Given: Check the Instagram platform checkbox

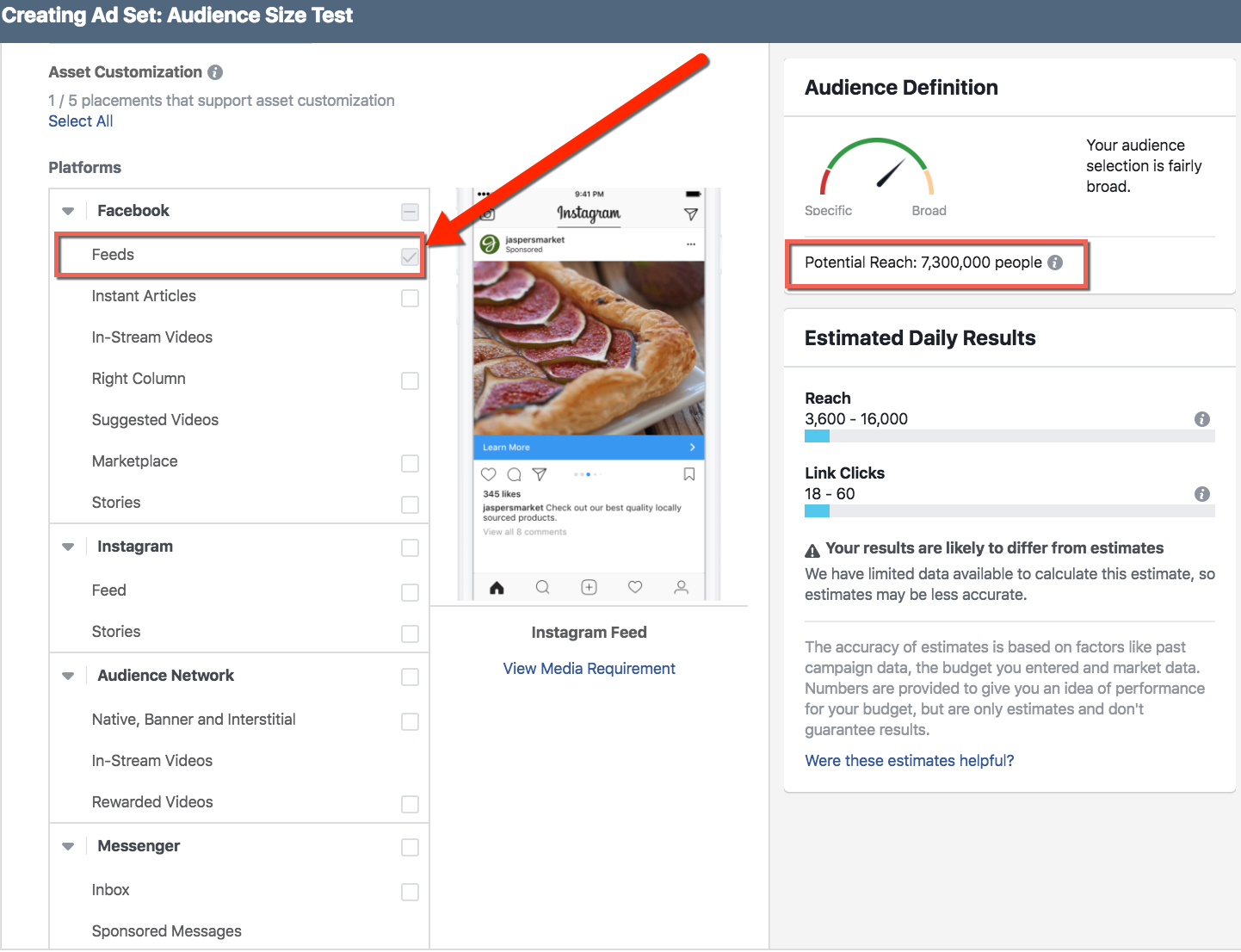Looking at the screenshot, I should 411,548.
